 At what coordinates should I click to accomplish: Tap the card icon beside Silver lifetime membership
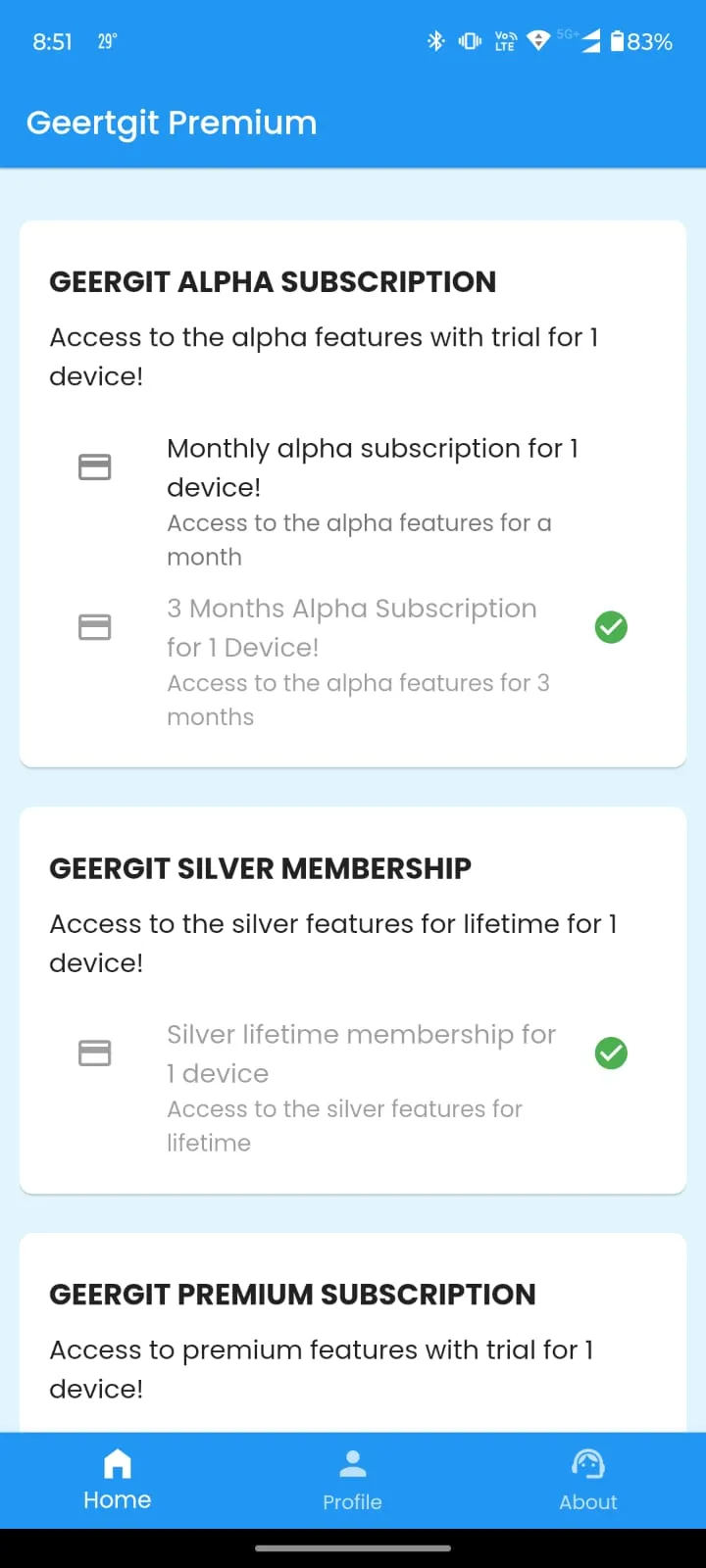point(95,1053)
